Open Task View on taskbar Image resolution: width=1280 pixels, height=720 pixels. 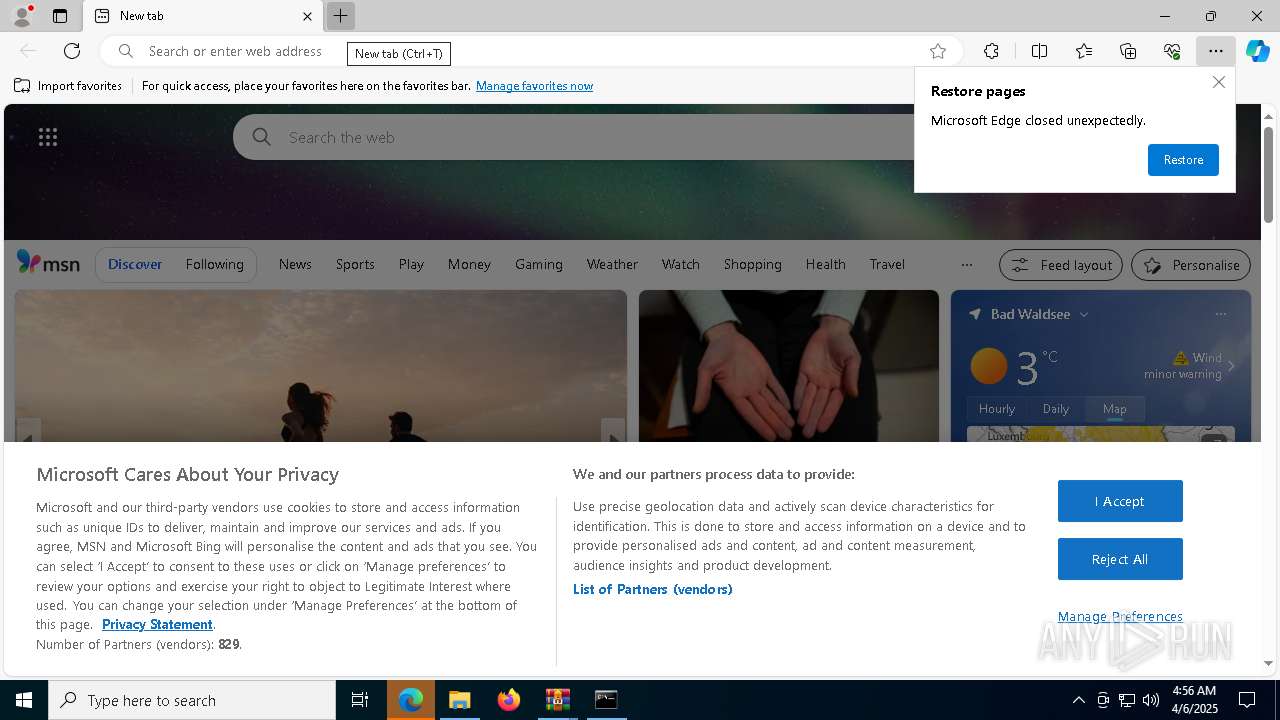pyautogui.click(x=360, y=700)
